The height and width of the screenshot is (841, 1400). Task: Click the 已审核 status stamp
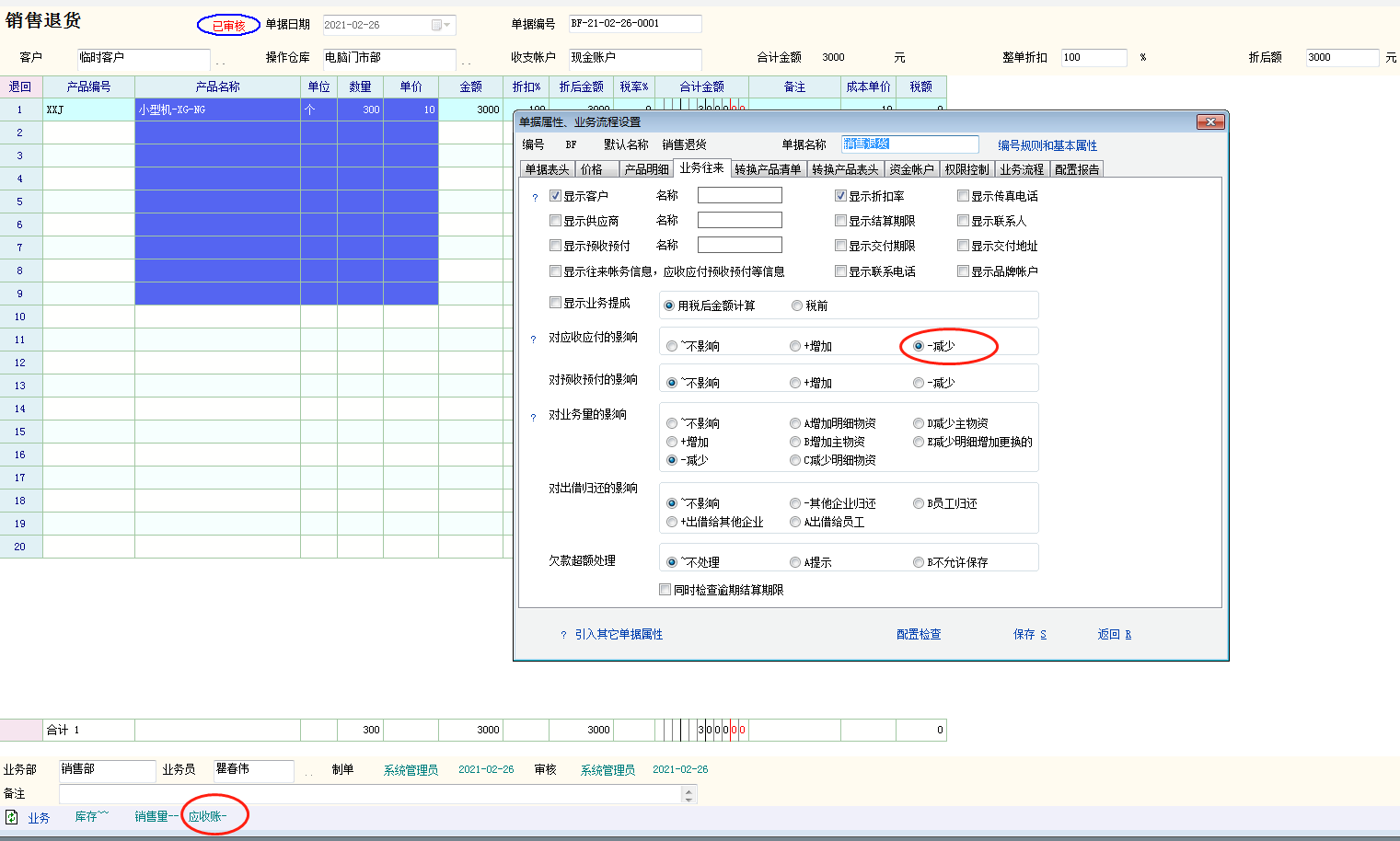(228, 26)
